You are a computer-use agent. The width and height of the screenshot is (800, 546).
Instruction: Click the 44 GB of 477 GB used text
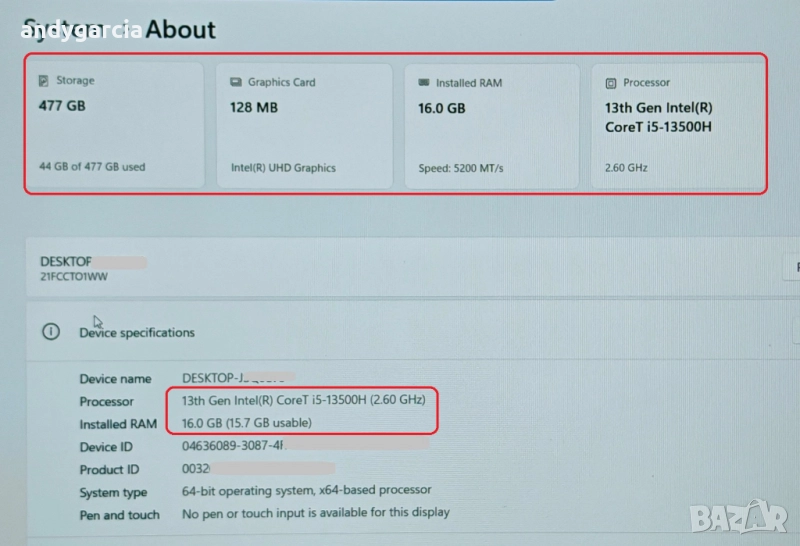click(92, 167)
